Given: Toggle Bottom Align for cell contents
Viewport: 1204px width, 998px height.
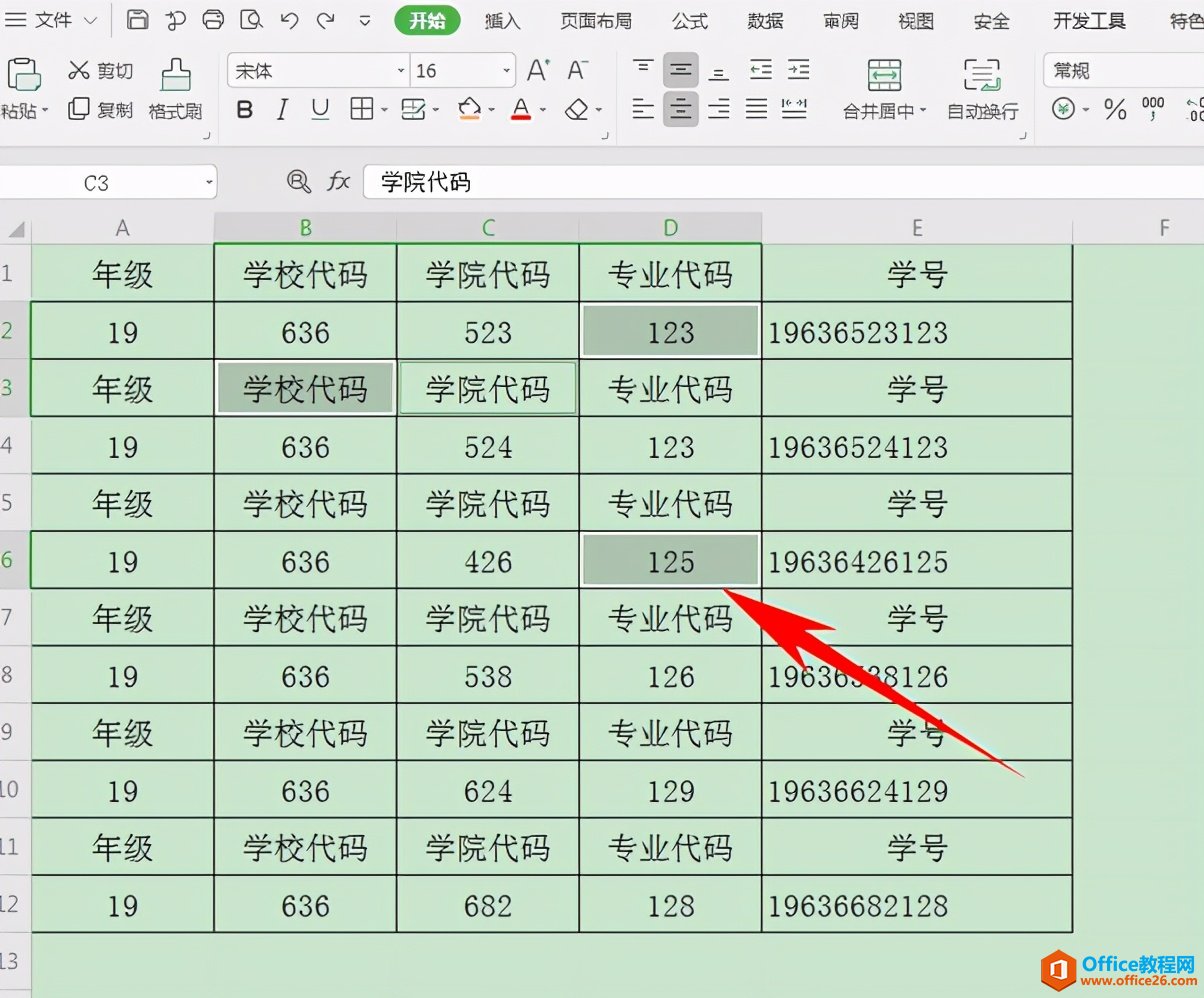Looking at the screenshot, I should 718,70.
